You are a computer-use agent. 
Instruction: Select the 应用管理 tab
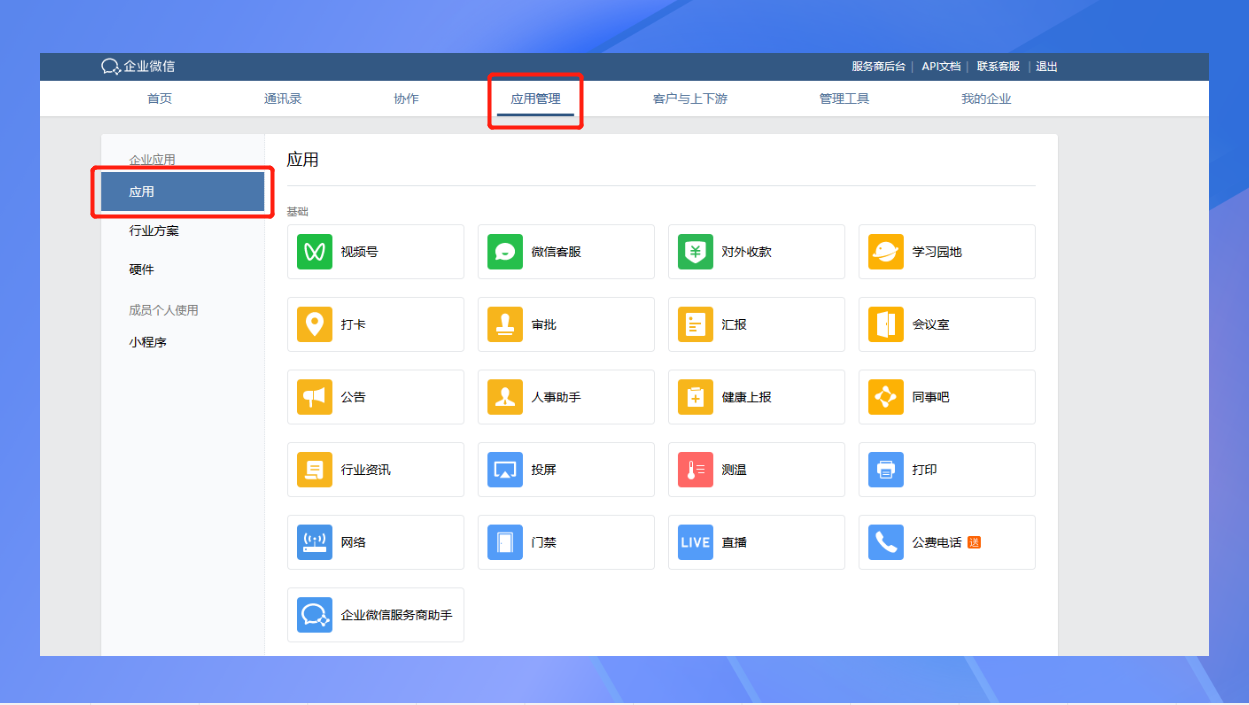[535, 99]
